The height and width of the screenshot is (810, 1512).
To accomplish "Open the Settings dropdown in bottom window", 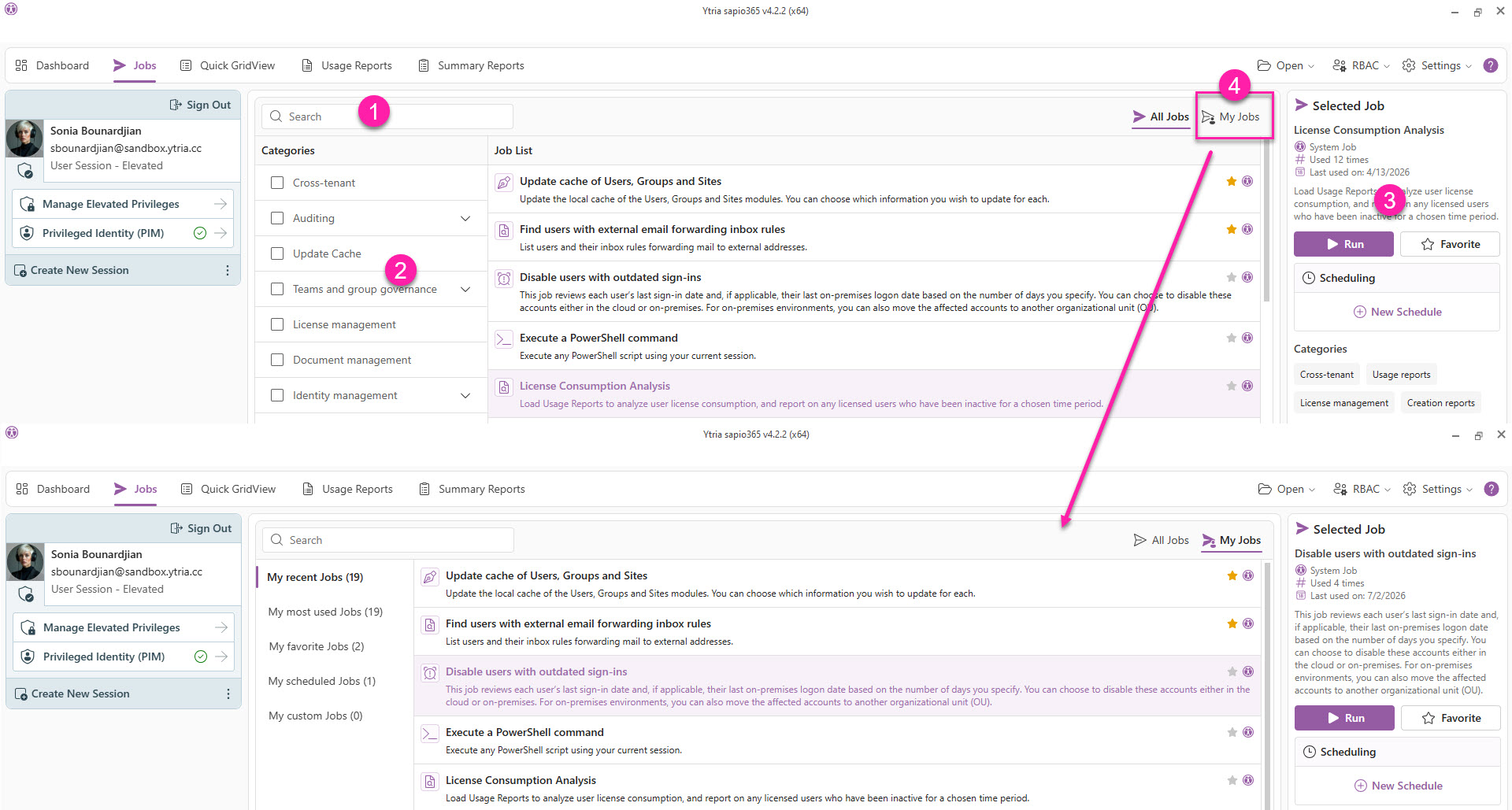I will (1438, 489).
